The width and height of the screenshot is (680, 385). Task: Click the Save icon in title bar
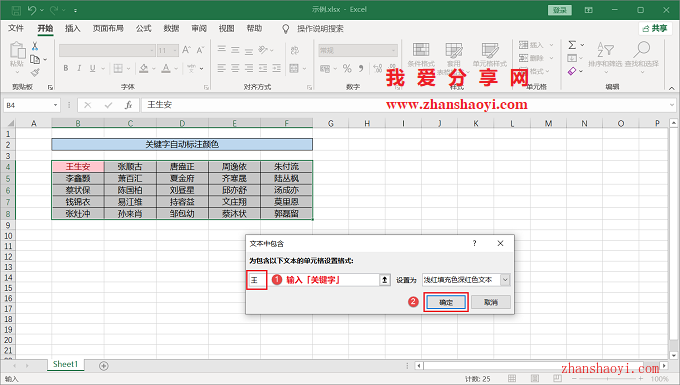(x=16, y=10)
